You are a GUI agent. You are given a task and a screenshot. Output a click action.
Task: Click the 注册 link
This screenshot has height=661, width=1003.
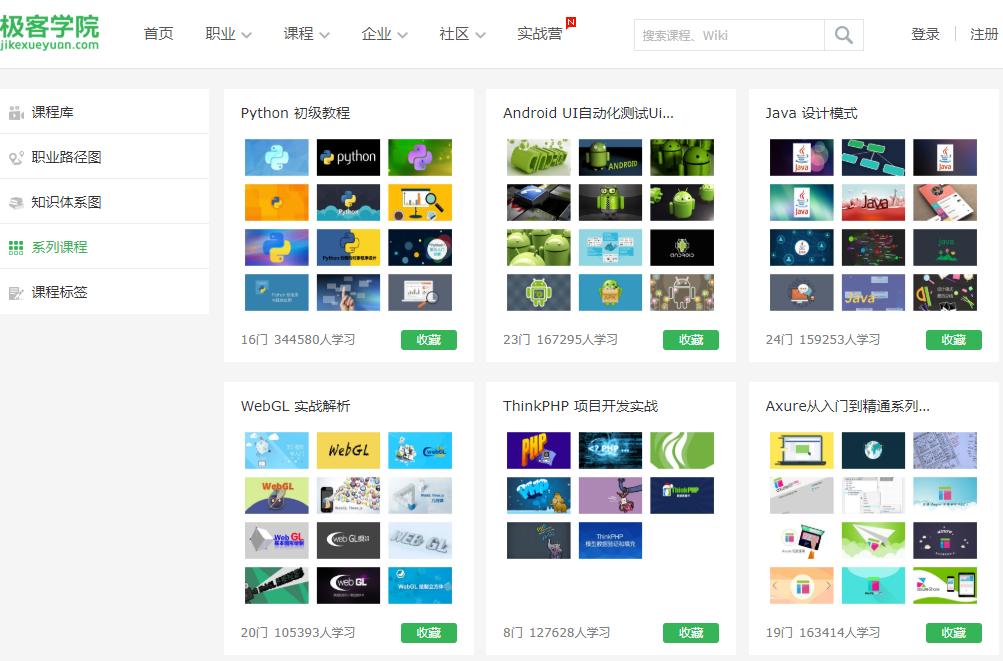tap(984, 34)
